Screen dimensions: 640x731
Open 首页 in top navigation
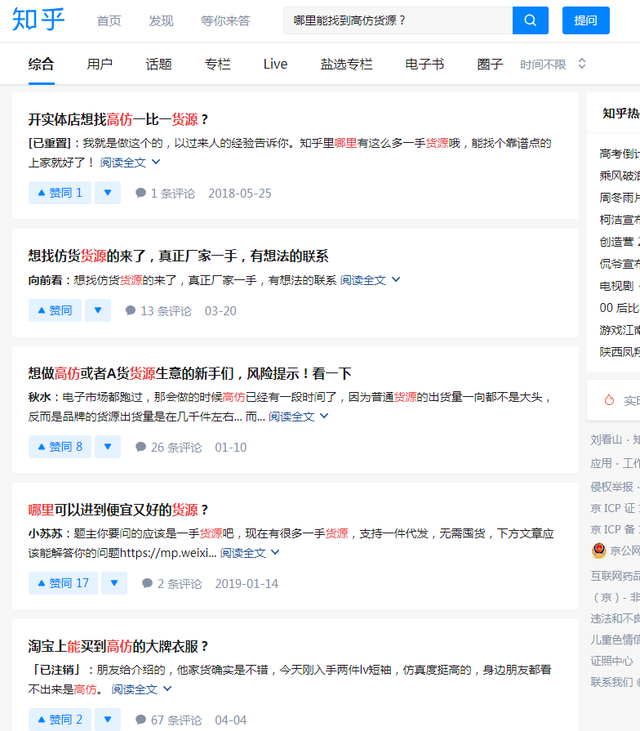click(109, 21)
